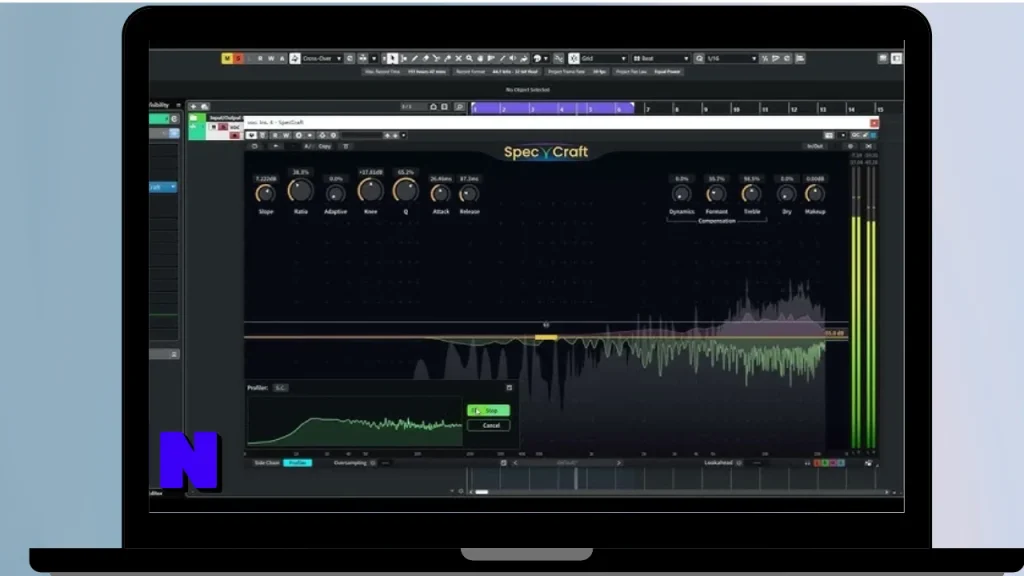
Task: Click the Slope knob
Action: coord(265,194)
